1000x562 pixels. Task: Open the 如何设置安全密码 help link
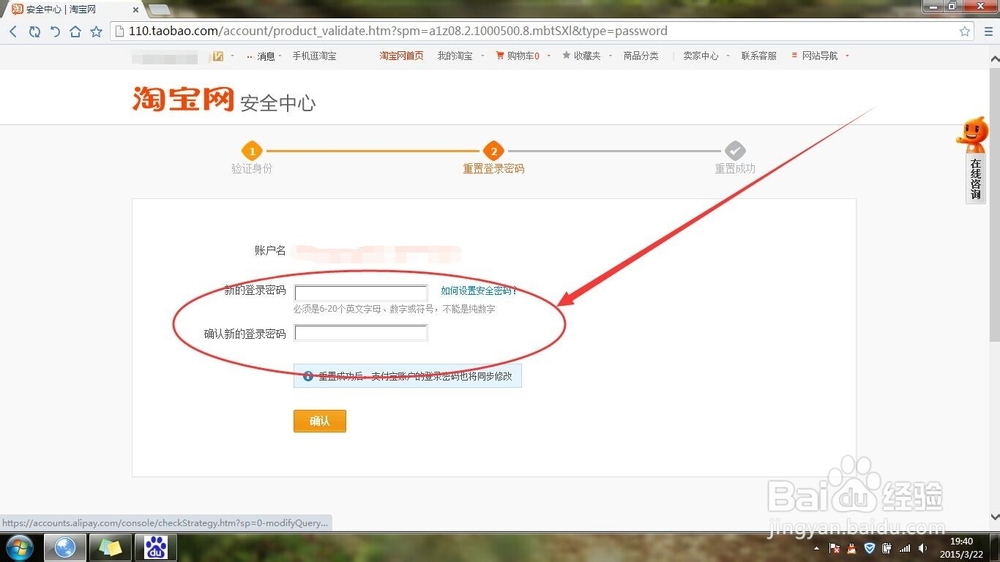478,291
